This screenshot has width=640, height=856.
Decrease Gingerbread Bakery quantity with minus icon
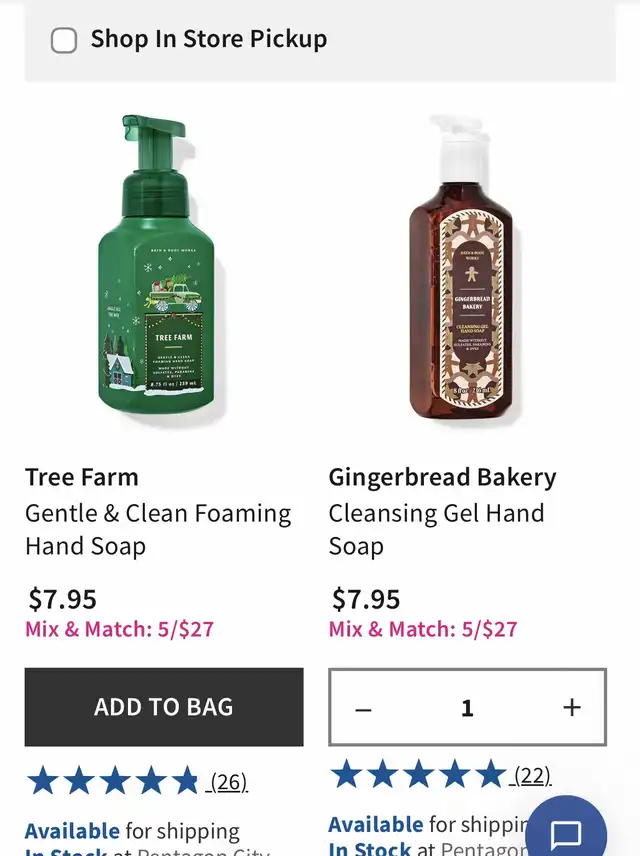coord(363,709)
